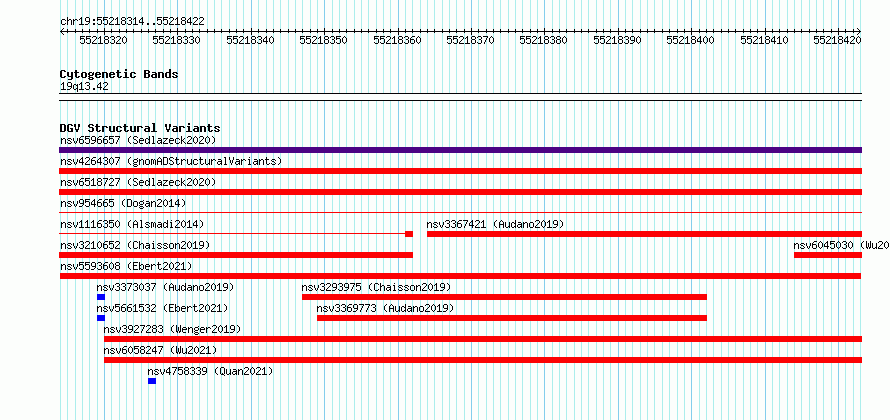
Task: Open the nsv3373037 (Audano2019) label
Action: [165, 287]
